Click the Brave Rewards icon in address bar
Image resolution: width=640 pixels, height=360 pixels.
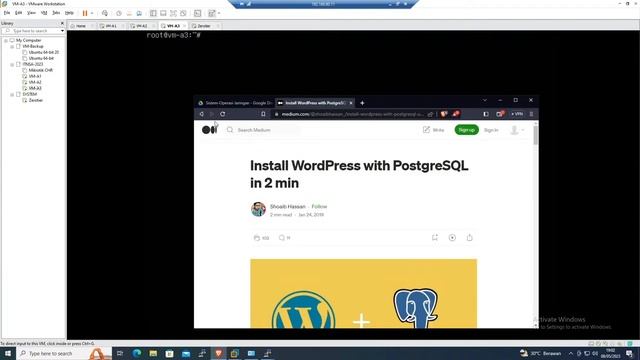[456, 114]
